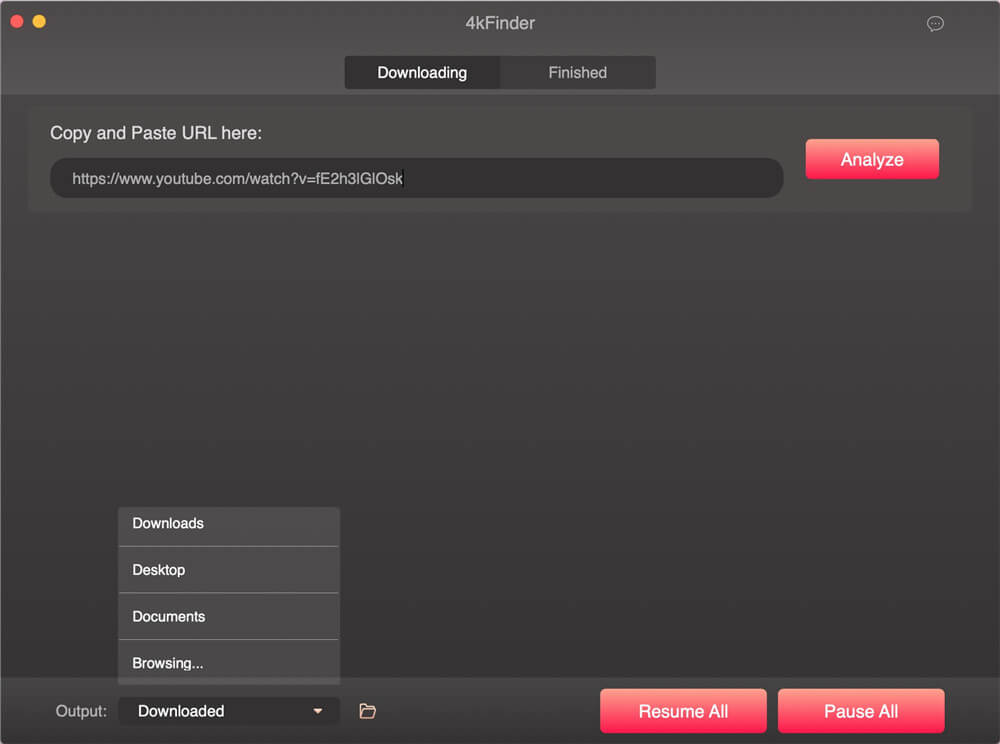Select the pasted YouTube URL text
This screenshot has height=744, width=1000.
236,177
